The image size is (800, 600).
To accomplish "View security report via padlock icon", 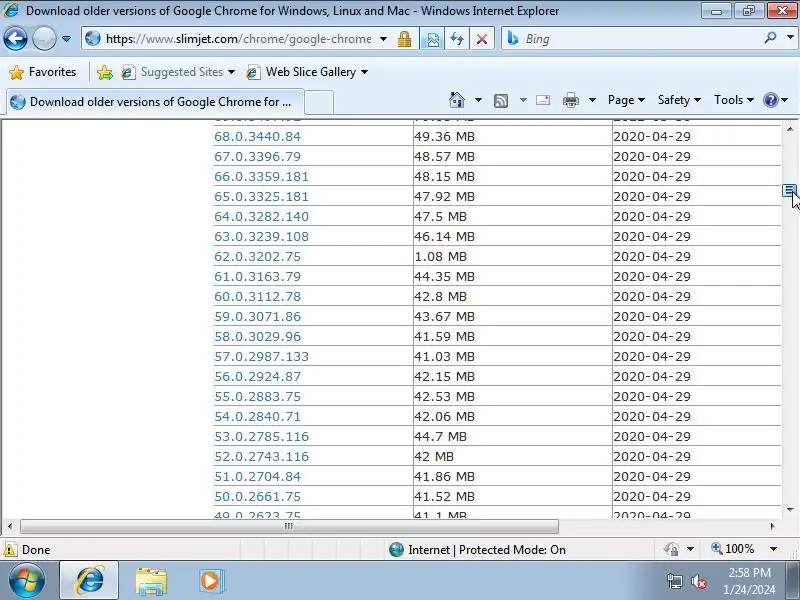I will tap(405, 39).
